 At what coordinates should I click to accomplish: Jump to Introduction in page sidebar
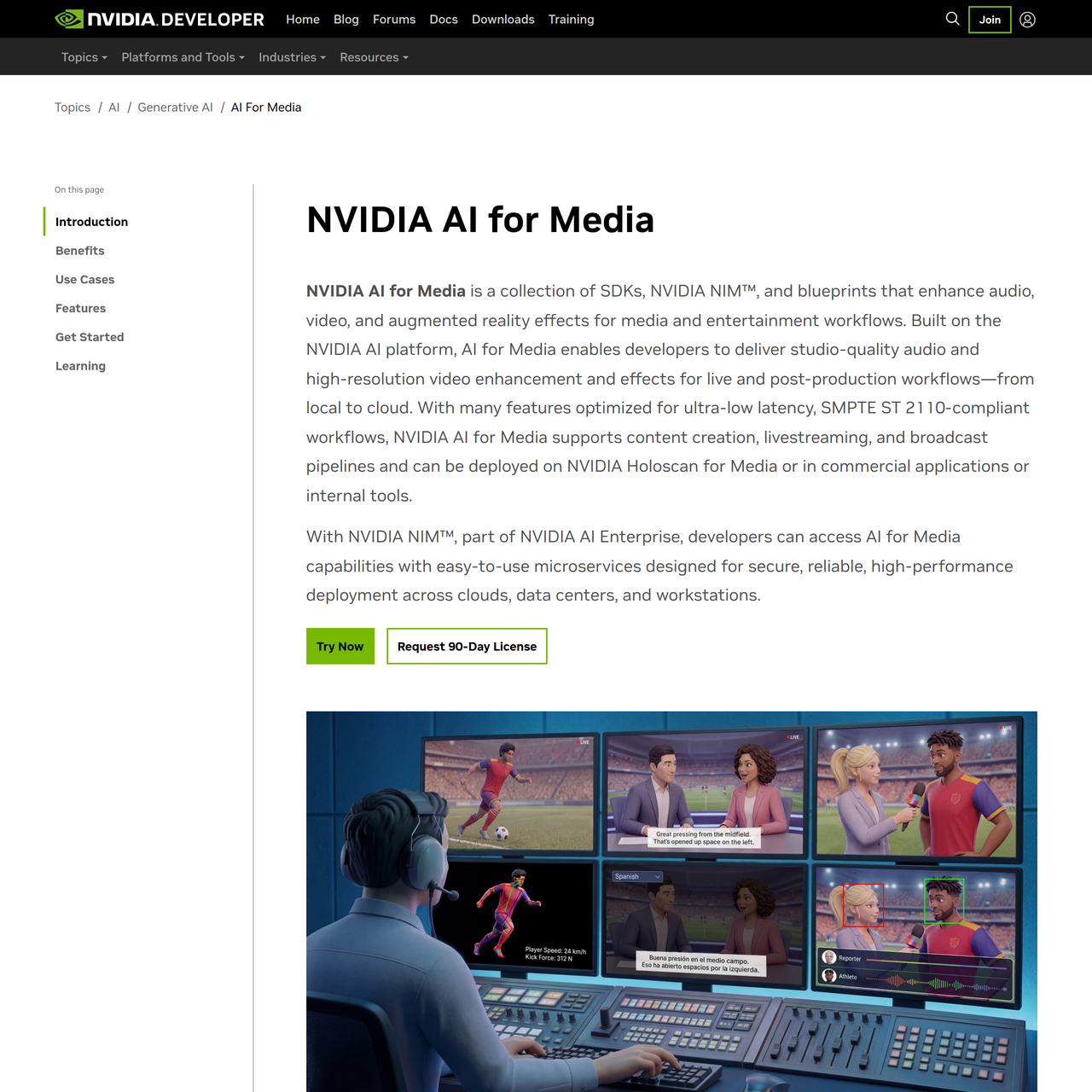click(92, 222)
